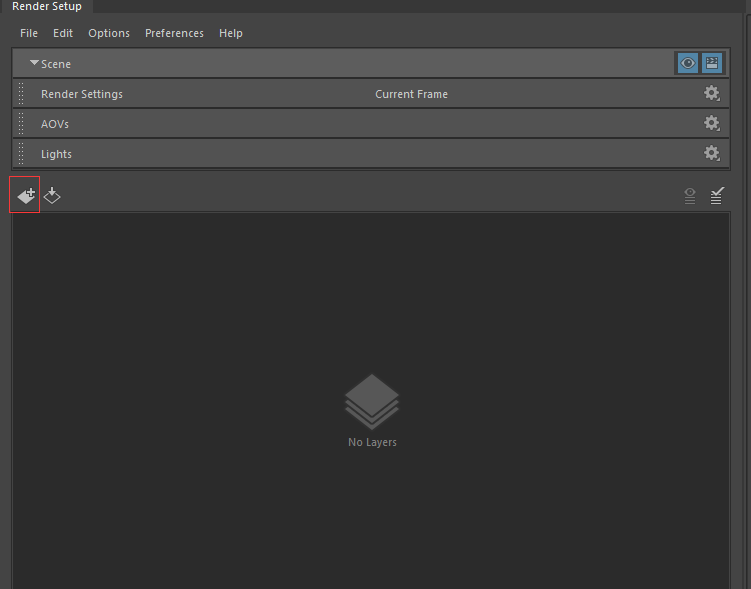Screen dimensions: 751x589
Task: Open the Options menu
Action: 109,33
